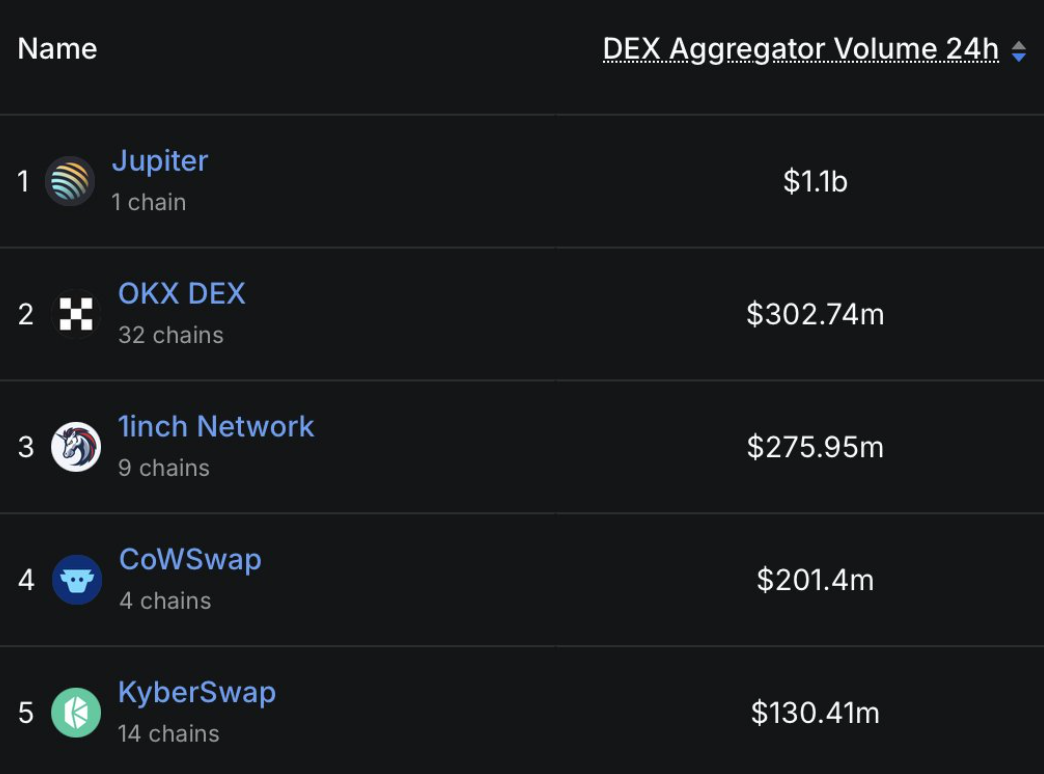This screenshot has width=1044, height=774.
Task: Click the '32 chains' label under OKX DEX
Action: point(171,335)
